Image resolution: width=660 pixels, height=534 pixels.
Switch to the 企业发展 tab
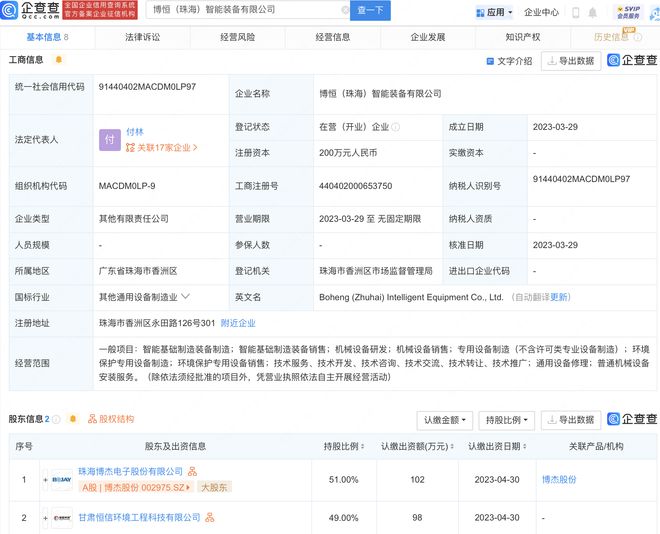click(428, 37)
